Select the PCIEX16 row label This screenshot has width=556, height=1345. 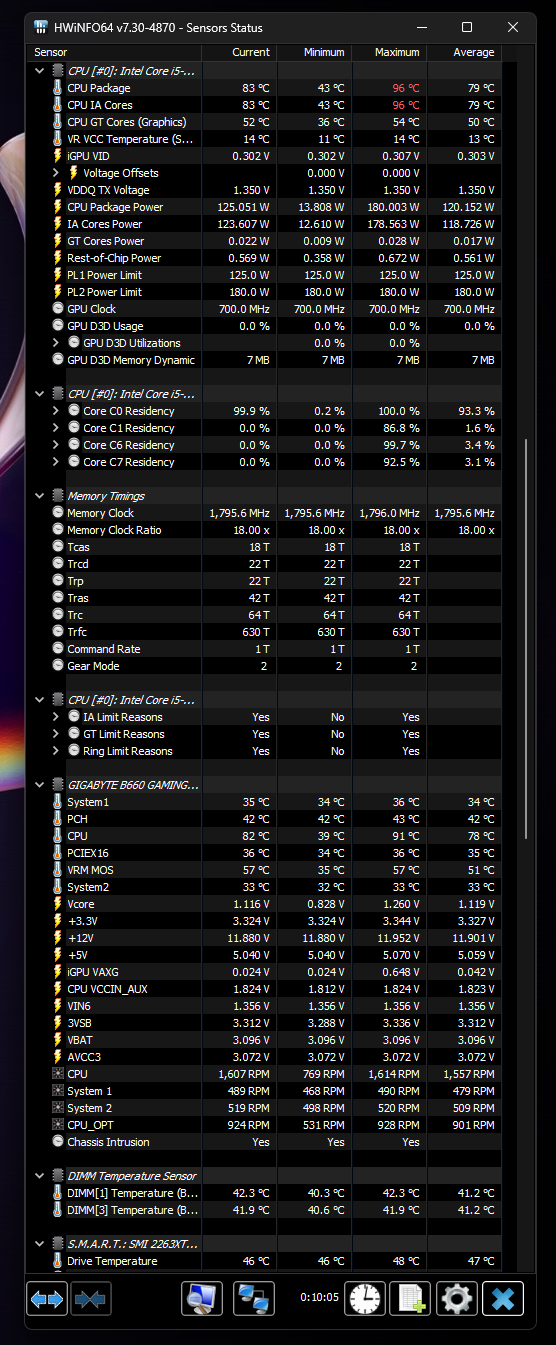coord(88,853)
